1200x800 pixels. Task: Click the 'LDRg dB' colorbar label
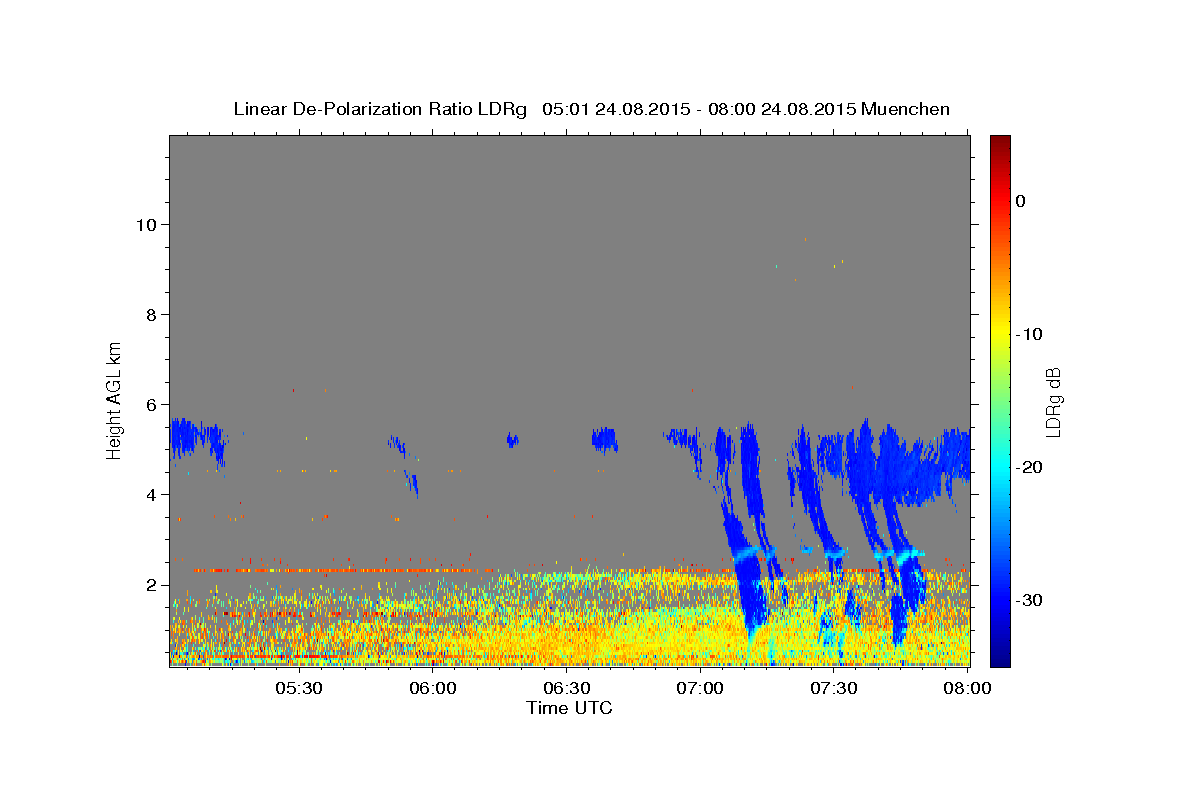click(x=1053, y=401)
